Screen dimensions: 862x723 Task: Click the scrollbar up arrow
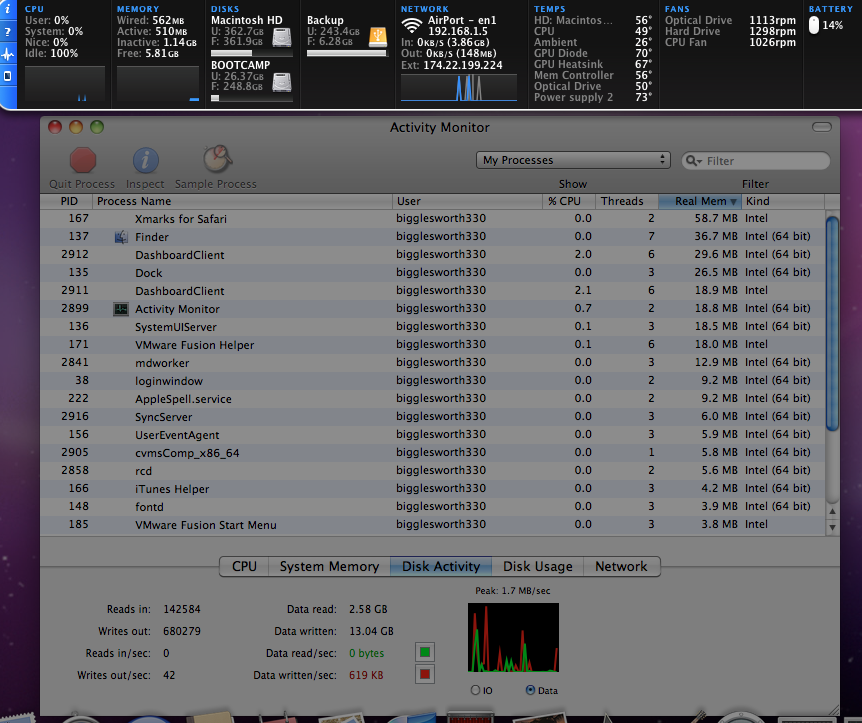(832, 511)
